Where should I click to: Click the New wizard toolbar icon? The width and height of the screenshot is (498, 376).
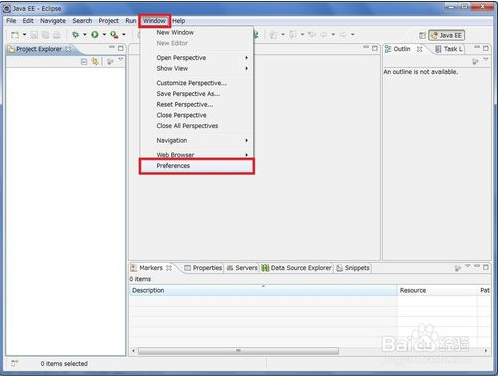[x=15, y=35]
